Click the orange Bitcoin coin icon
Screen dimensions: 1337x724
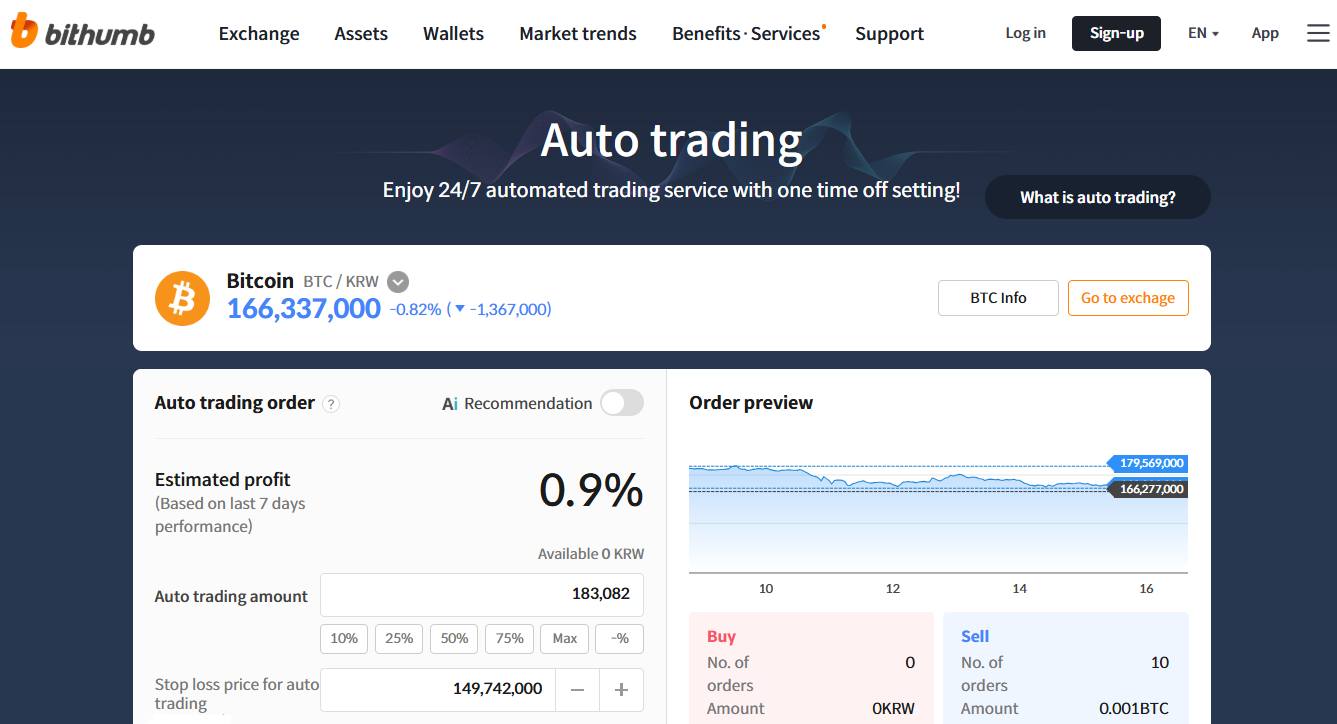pyautogui.click(x=182, y=298)
